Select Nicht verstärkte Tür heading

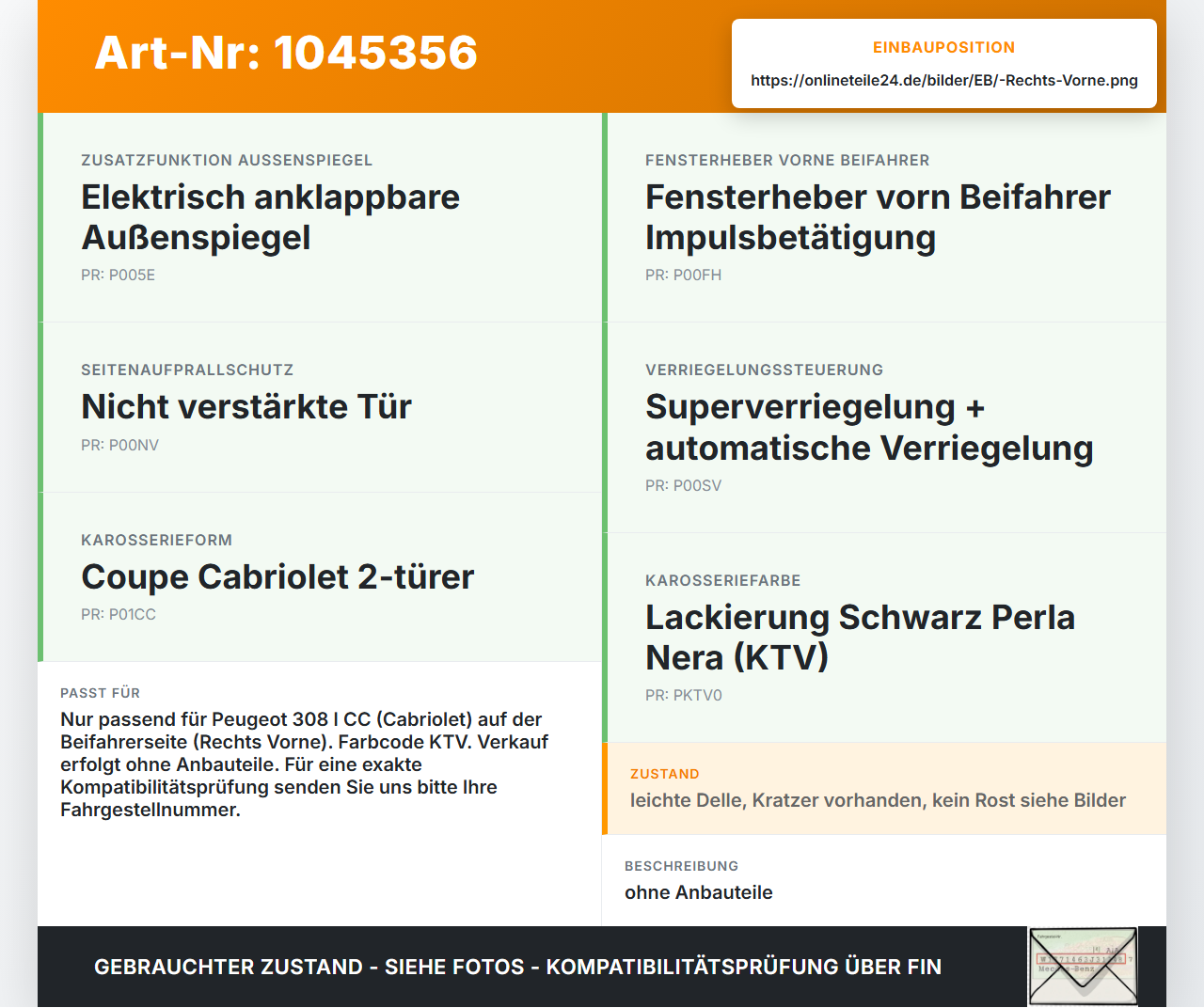pos(246,406)
